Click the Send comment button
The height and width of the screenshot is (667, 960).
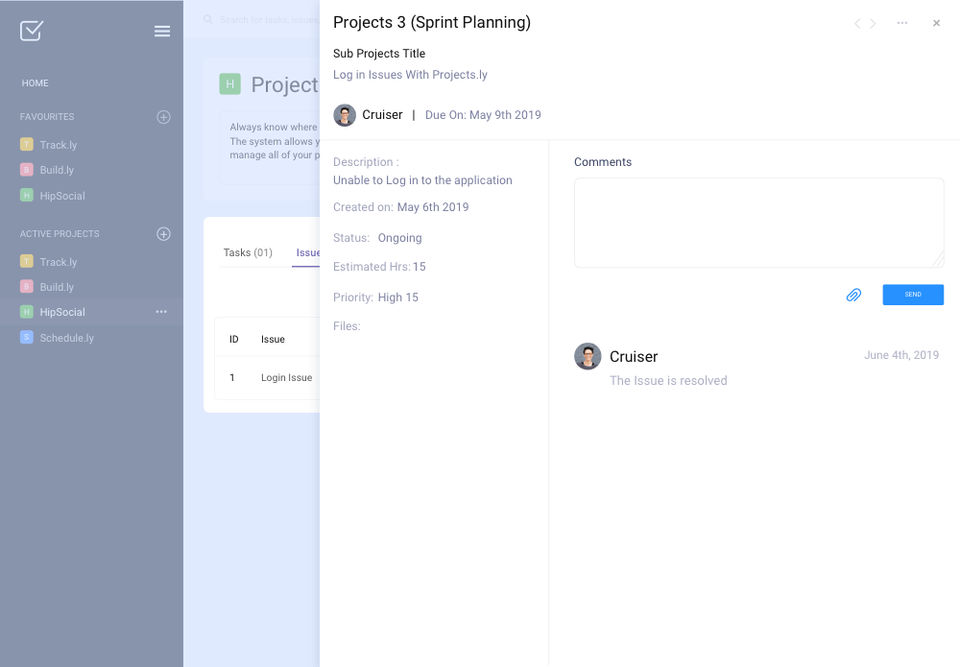pyautogui.click(x=912, y=295)
